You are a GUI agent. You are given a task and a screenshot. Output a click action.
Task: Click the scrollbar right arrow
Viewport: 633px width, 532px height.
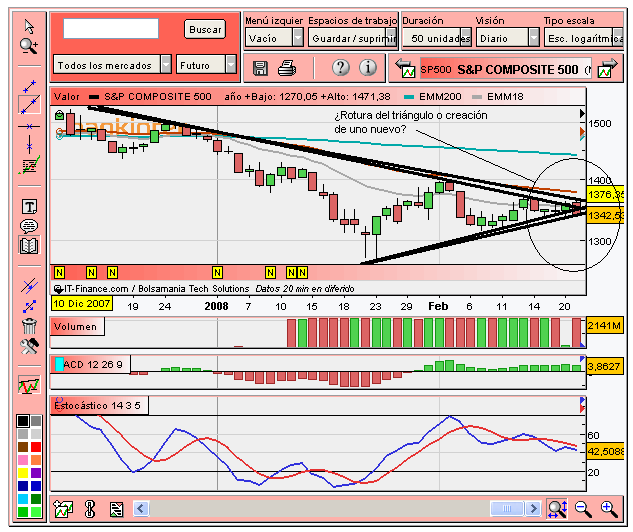point(533,508)
